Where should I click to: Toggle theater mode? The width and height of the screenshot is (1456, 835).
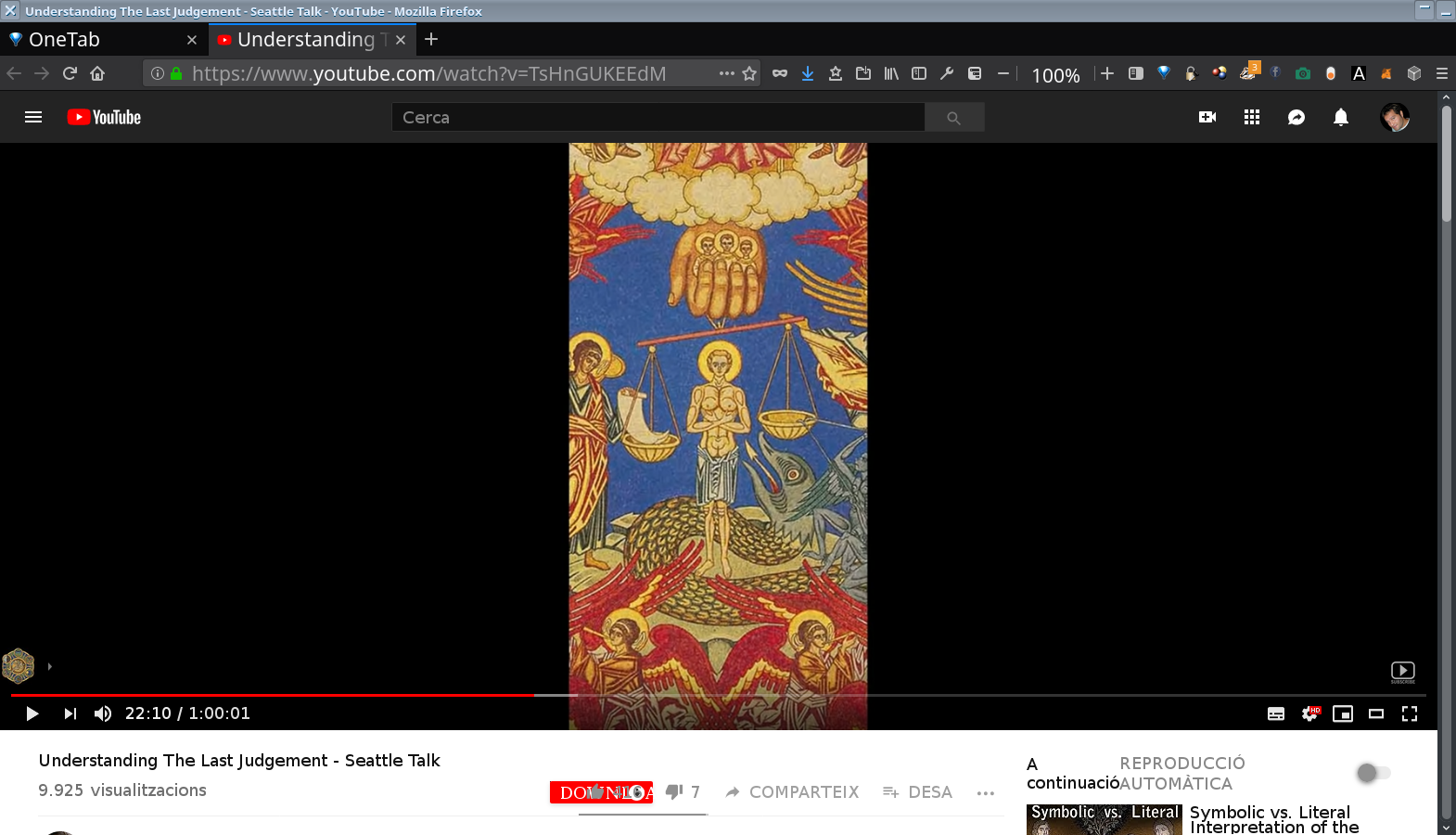(x=1376, y=713)
